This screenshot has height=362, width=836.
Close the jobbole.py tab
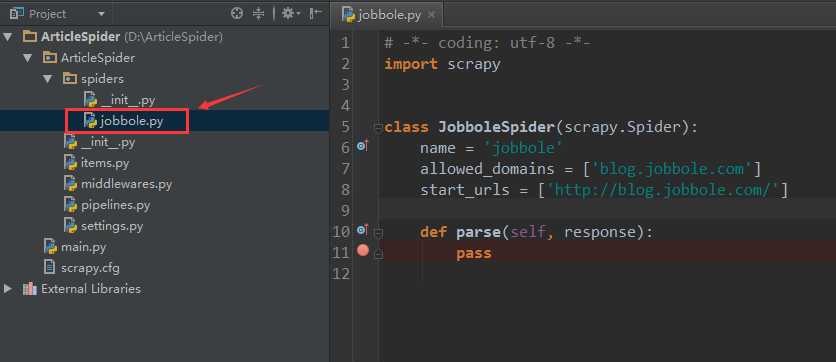pos(431,15)
